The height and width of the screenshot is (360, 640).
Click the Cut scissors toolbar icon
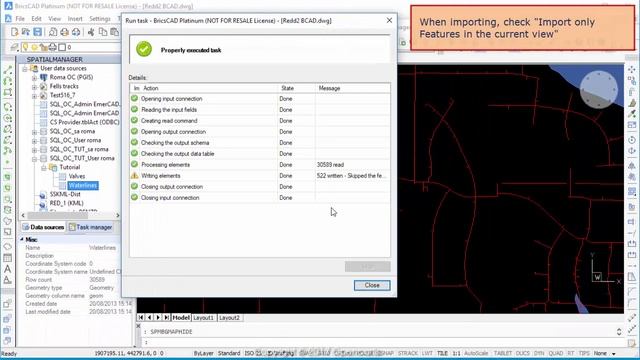tap(91, 32)
